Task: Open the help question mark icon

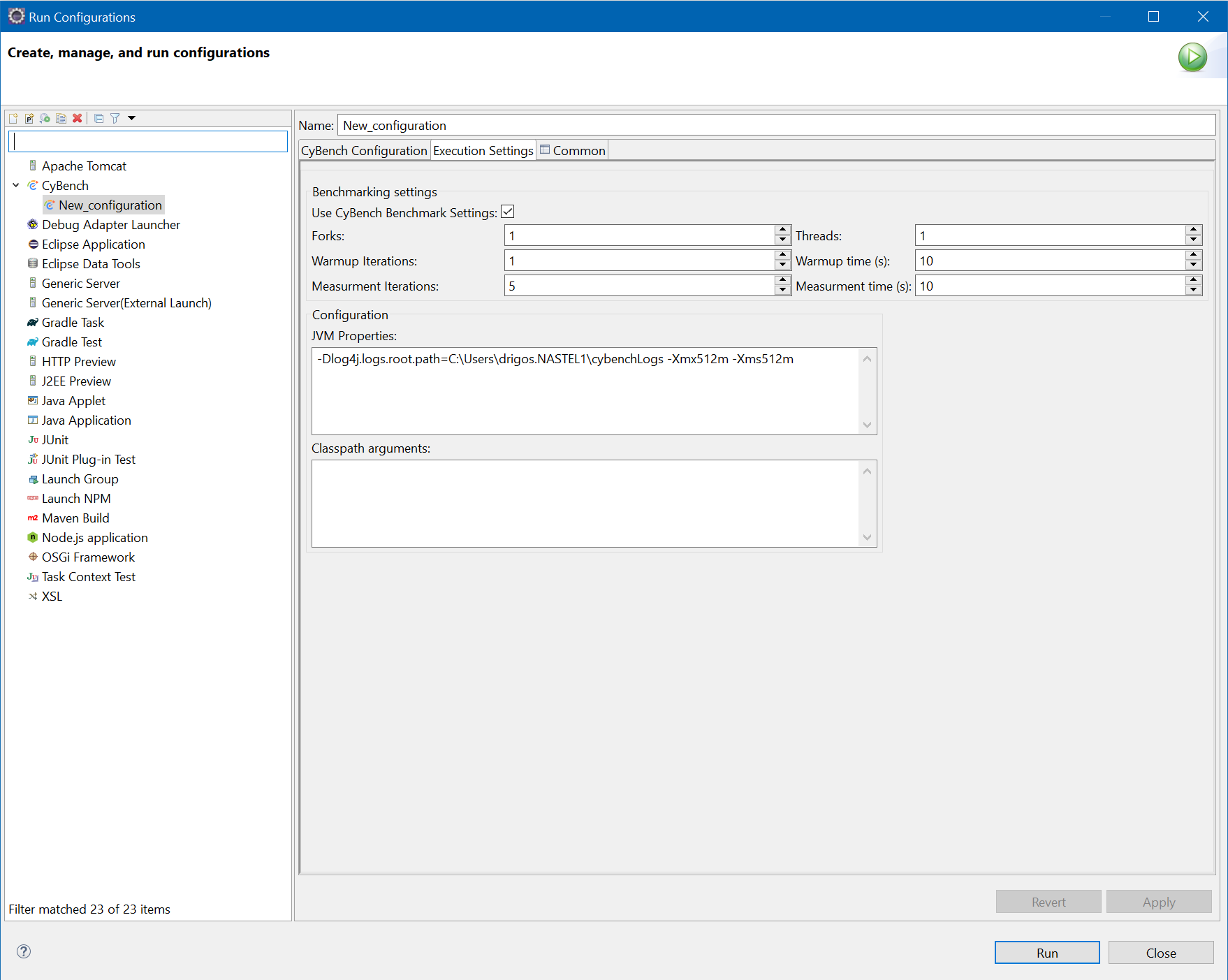Action: tap(24, 951)
